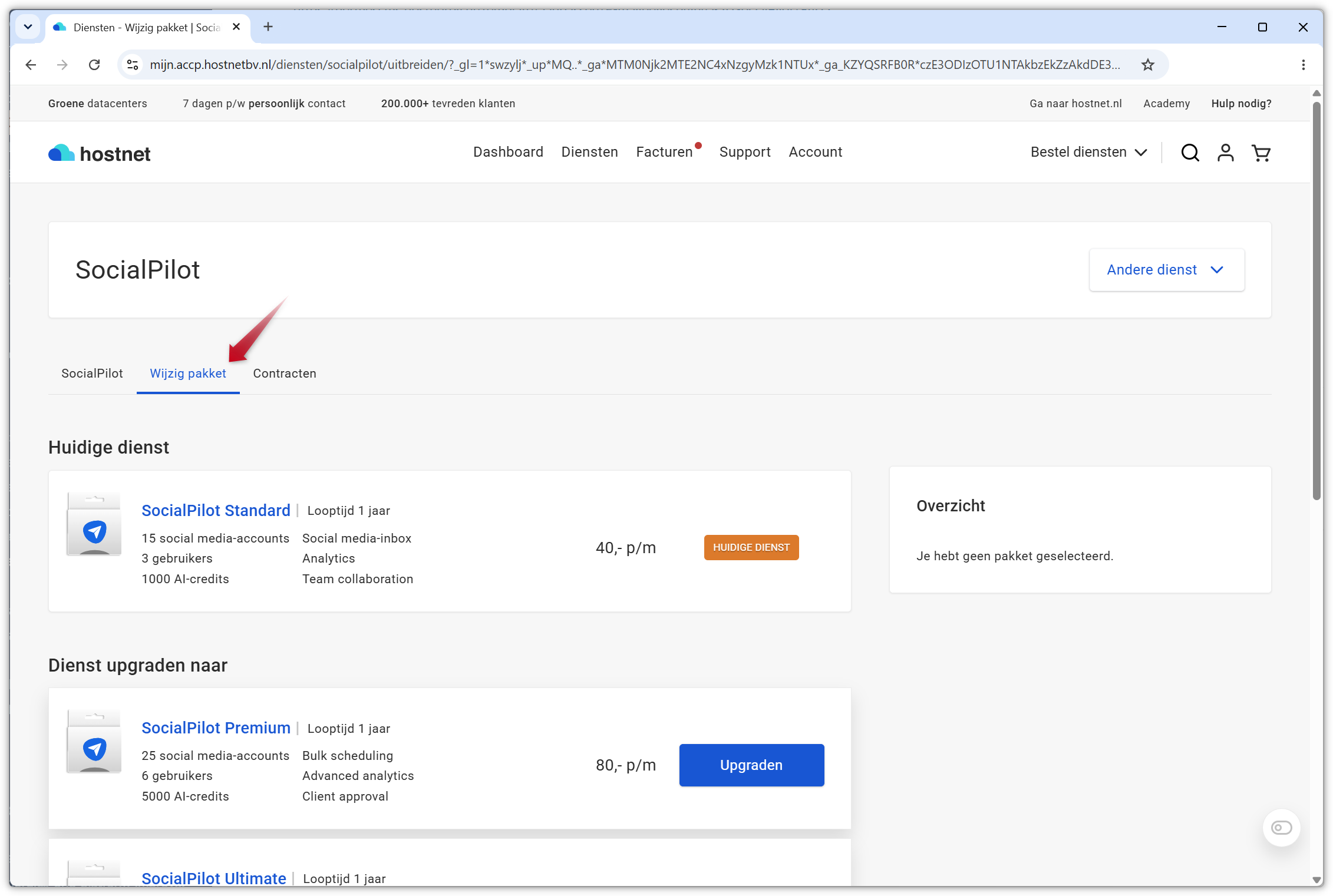Click the 200.000+ tevreden klanten text
Screen dimensions: 1333x896
(x=448, y=104)
